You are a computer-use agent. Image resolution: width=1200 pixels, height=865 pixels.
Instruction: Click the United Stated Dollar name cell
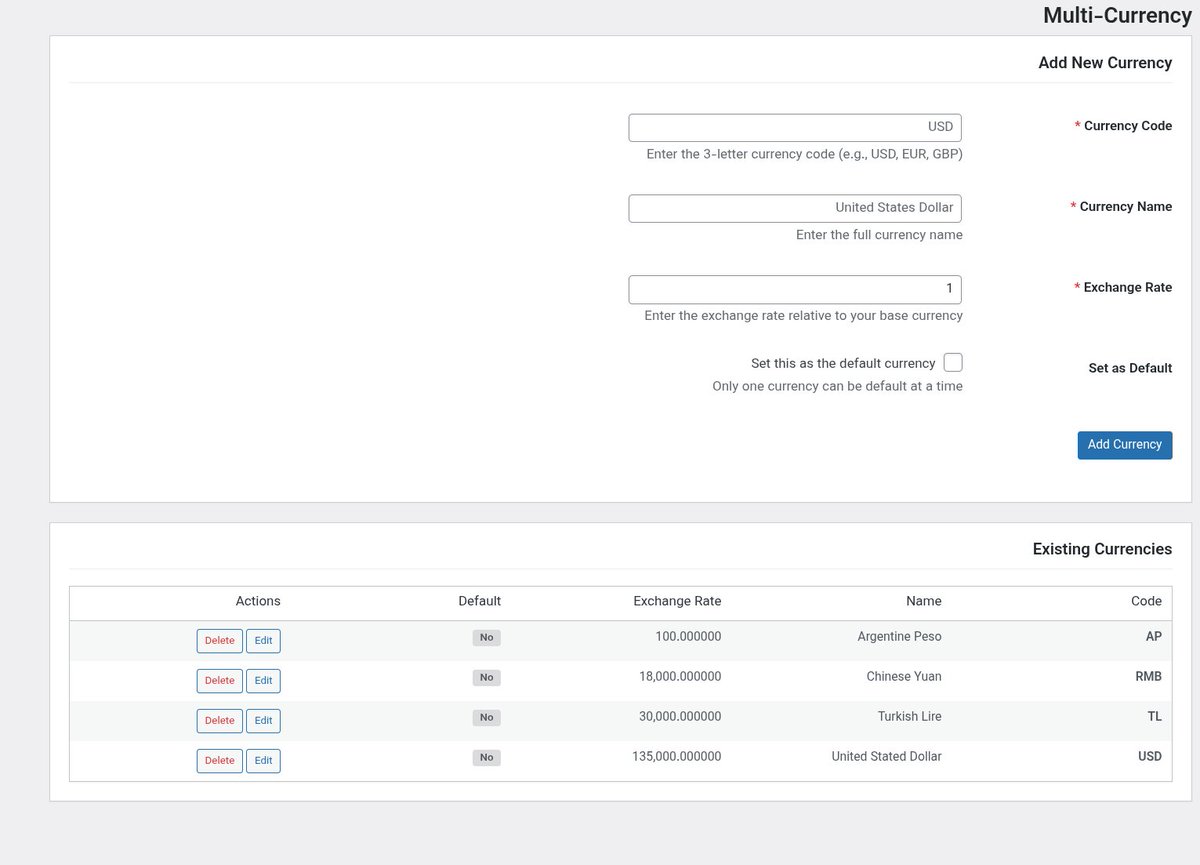point(887,757)
